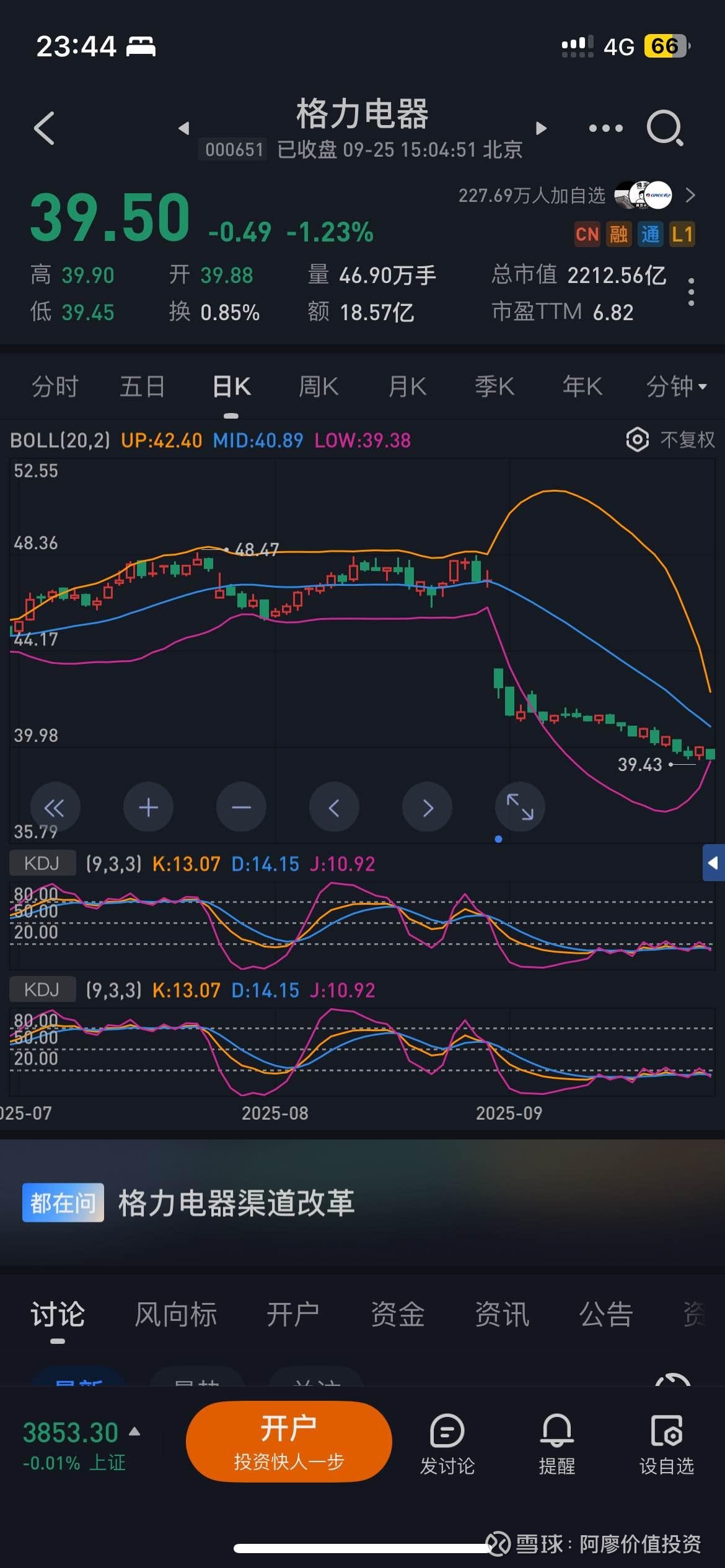Select the 公告 tab

[606, 1314]
